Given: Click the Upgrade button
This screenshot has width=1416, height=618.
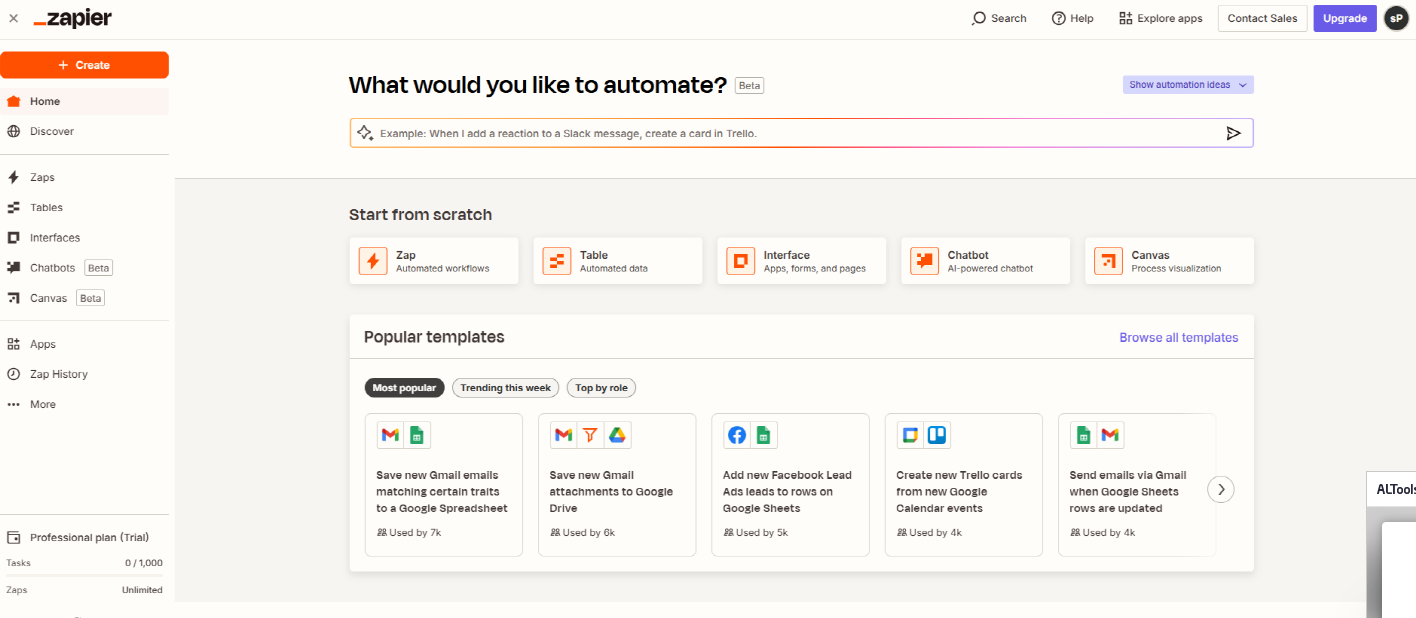Looking at the screenshot, I should (1345, 18).
